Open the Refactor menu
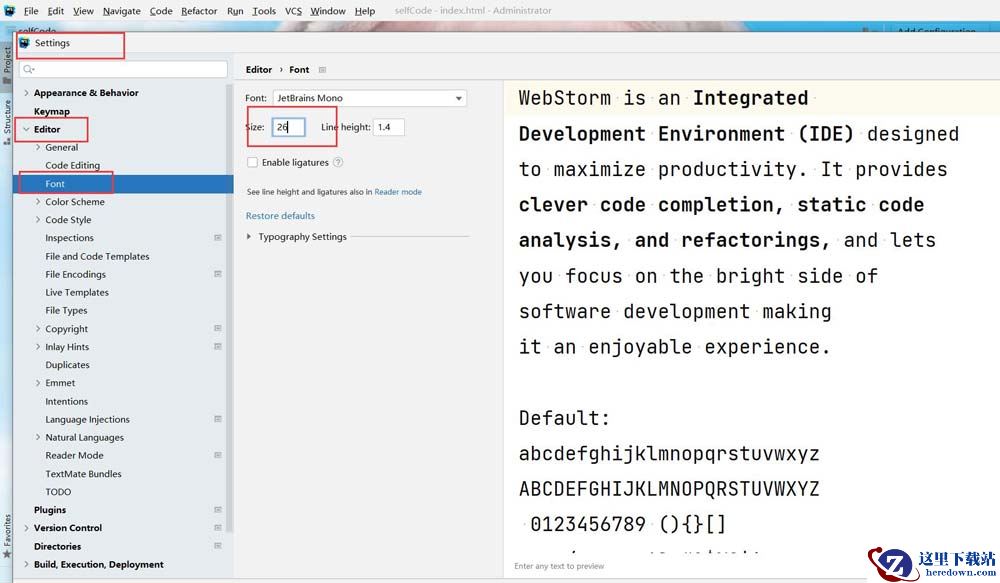 pyautogui.click(x=199, y=11)
